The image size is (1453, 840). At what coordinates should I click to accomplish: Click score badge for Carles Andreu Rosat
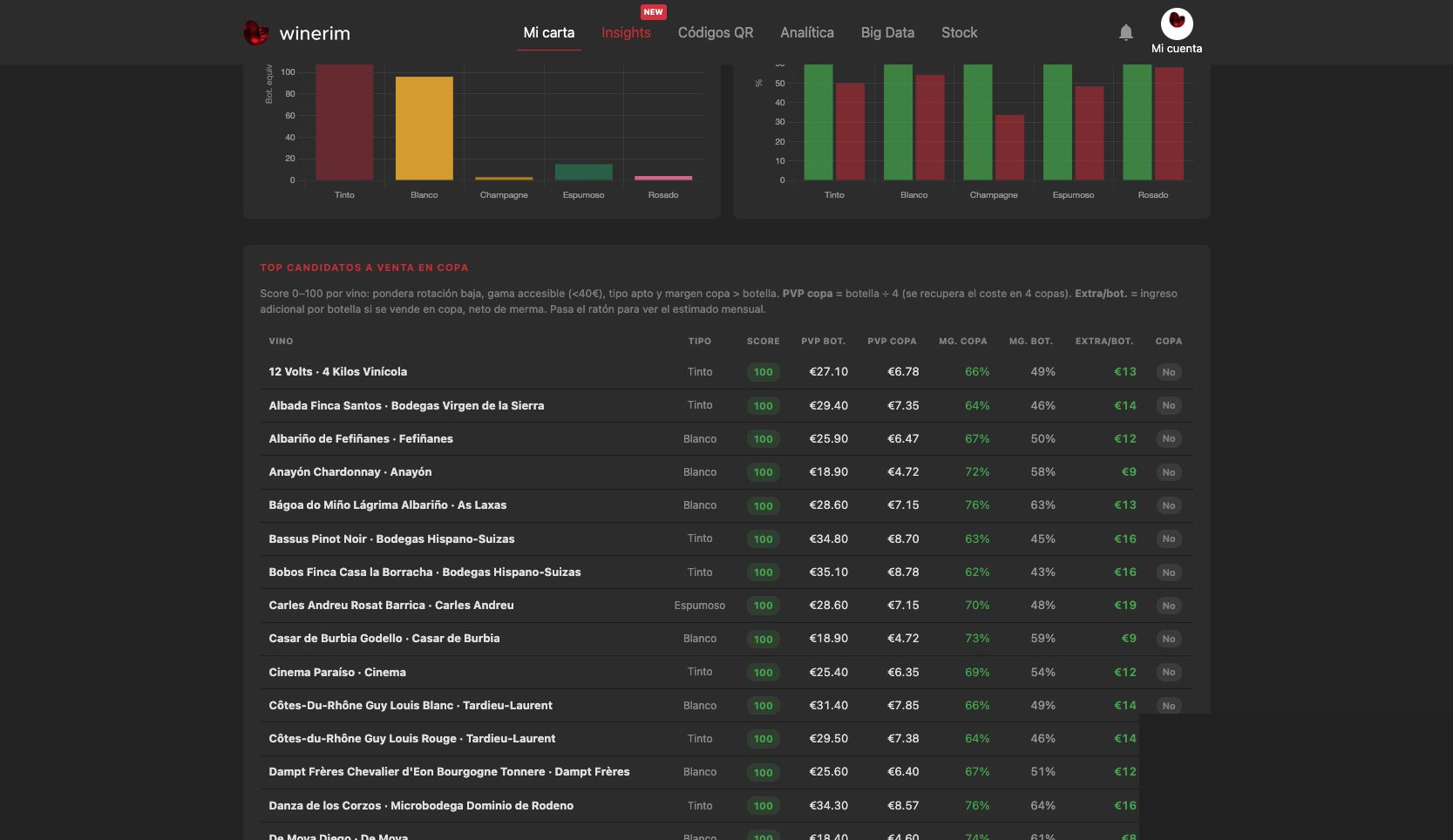coord(763,606)
